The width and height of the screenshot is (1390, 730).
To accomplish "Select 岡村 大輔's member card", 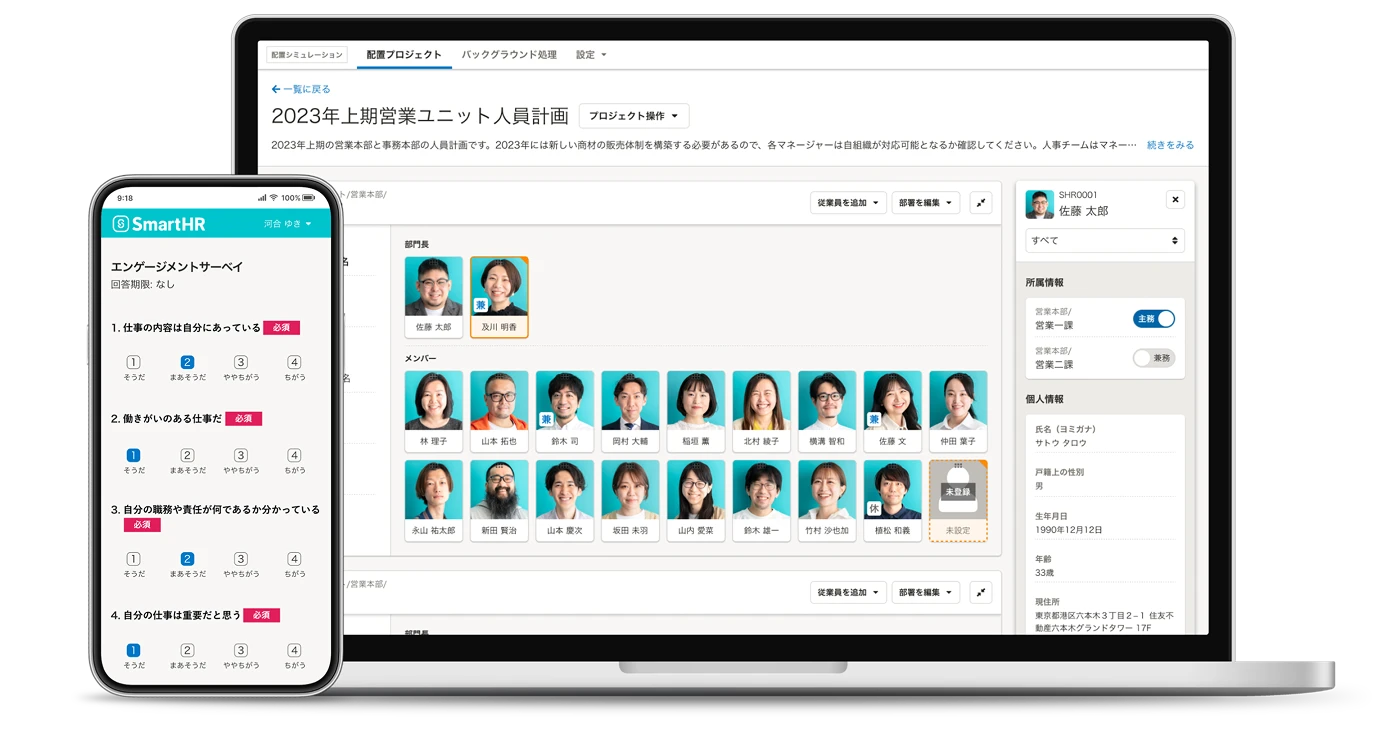I will click(630, 411).
